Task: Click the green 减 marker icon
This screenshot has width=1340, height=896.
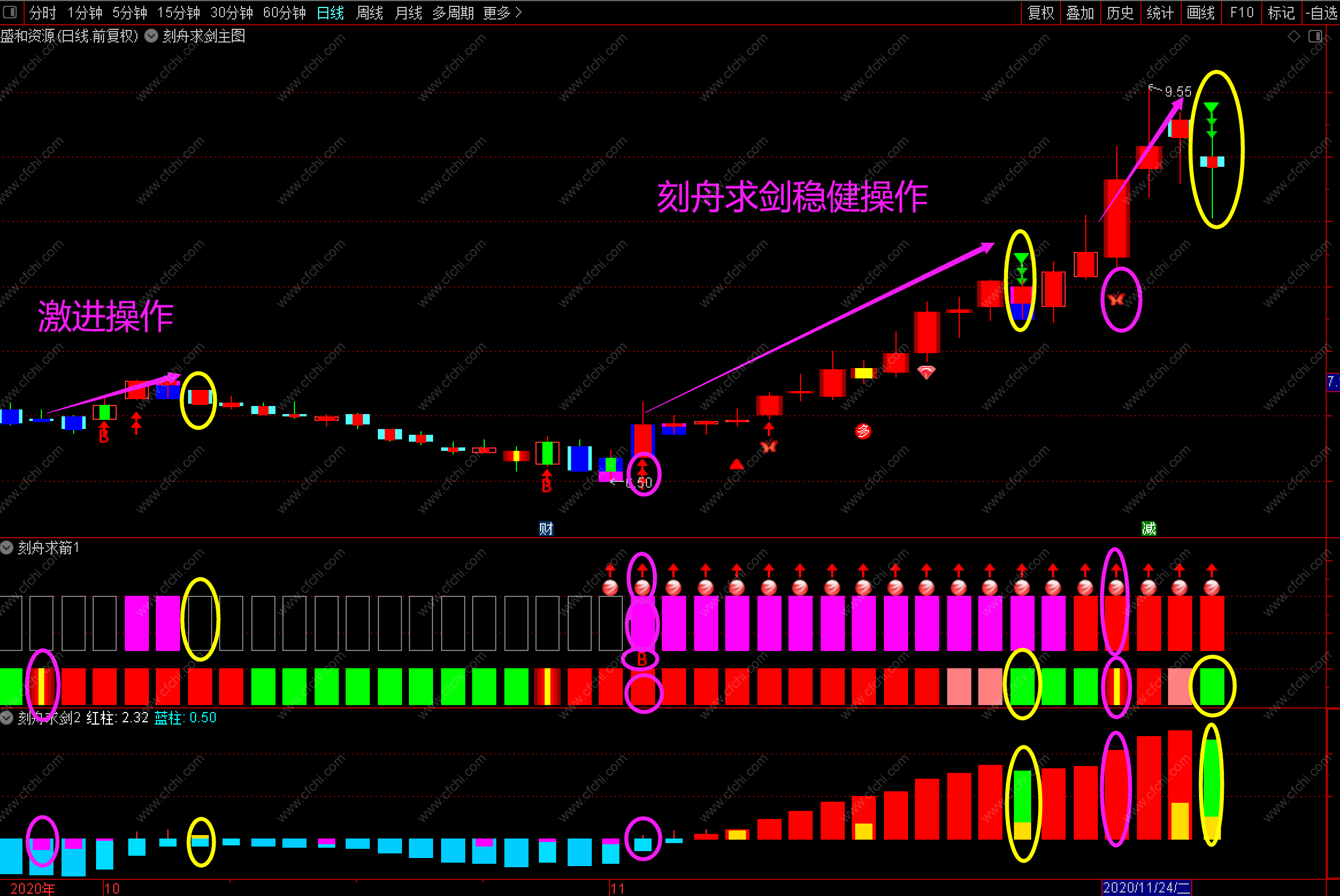Action: click(1148, 529)
